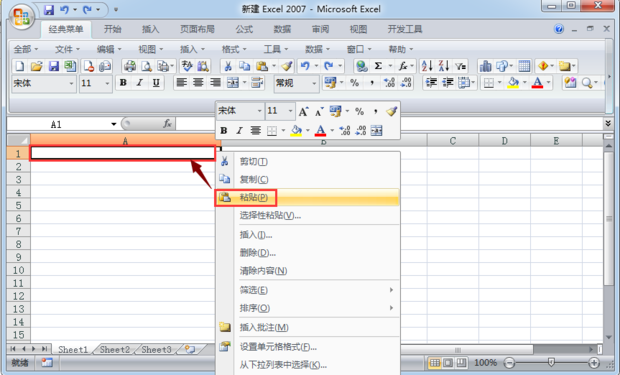620x375 pixels.
Task: Toggle Align Left in main toolbar
Action: tap(181, 83)
